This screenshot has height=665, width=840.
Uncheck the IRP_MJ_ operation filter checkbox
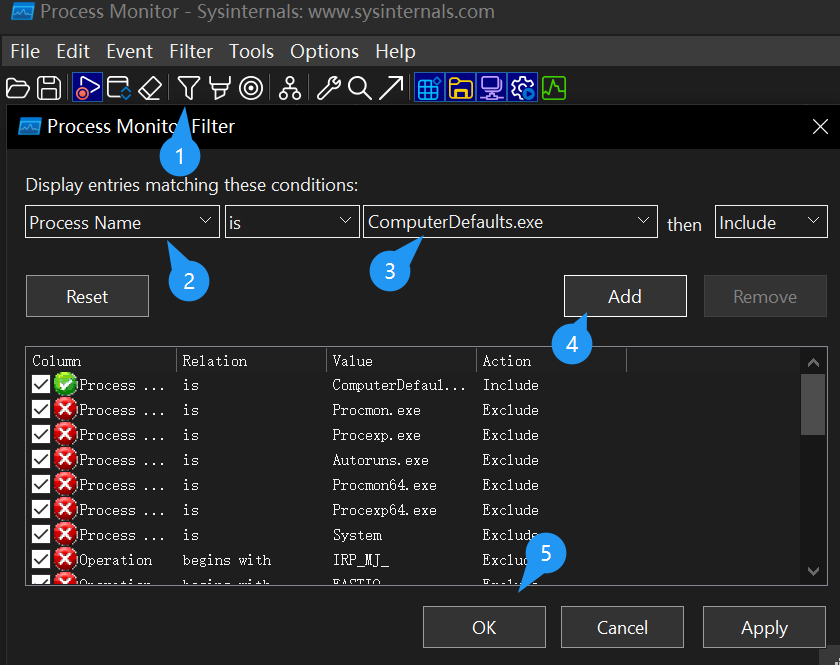[x=41, y=559]
